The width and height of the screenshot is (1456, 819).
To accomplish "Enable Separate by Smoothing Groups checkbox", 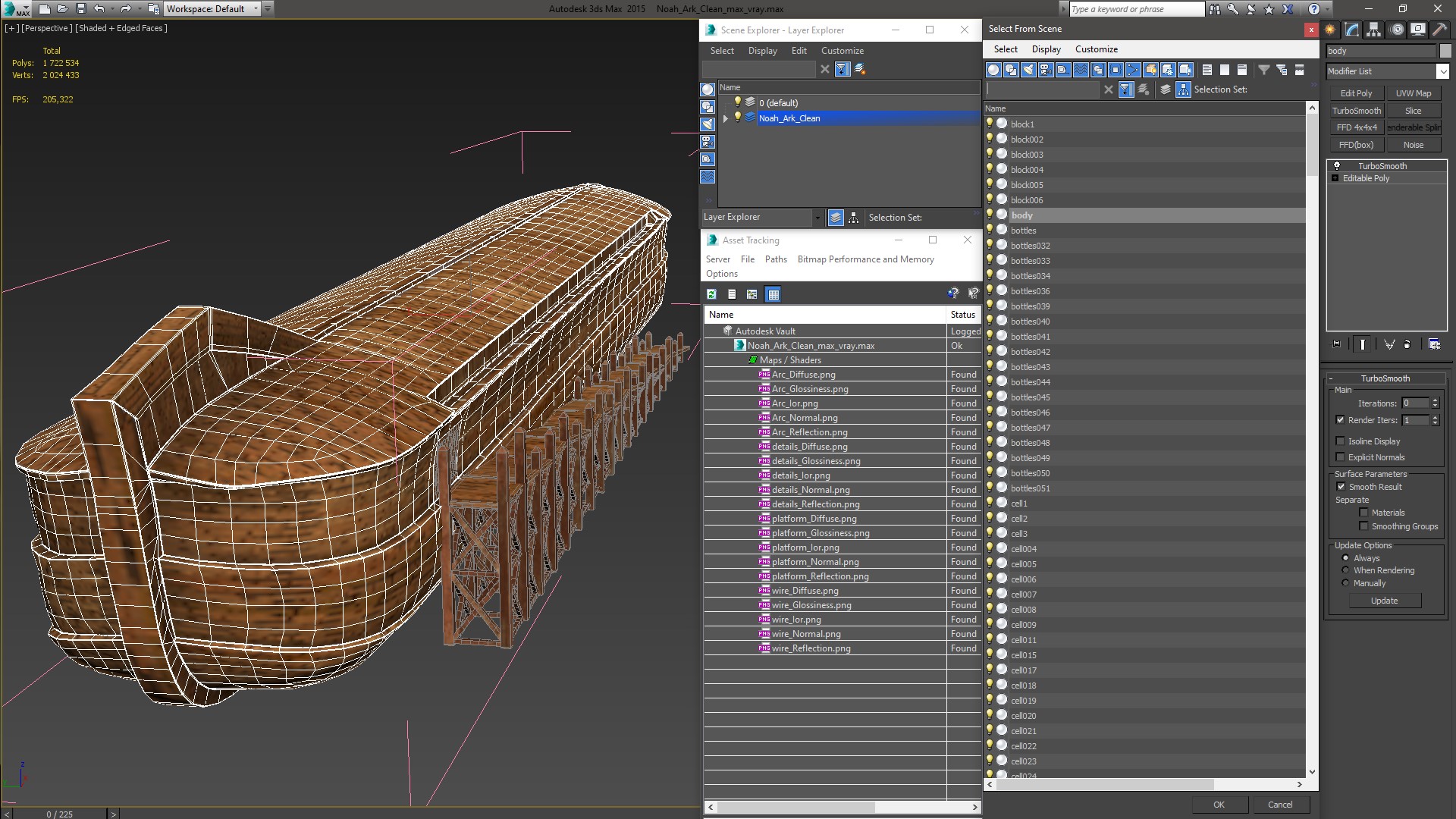I will click(1363, 526).
